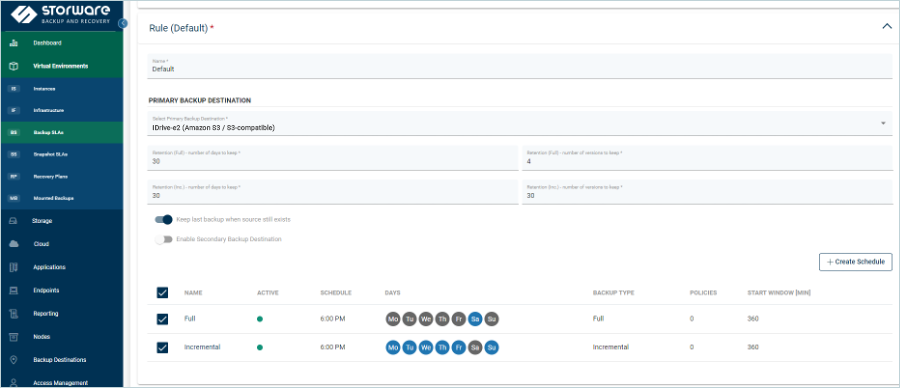Open Virtual Environments menu item
The image size is (900, 388).
pos(61,66)
